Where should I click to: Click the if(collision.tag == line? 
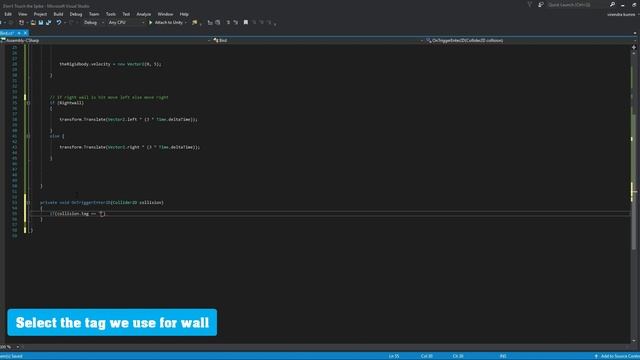click(x=78, y=213)
